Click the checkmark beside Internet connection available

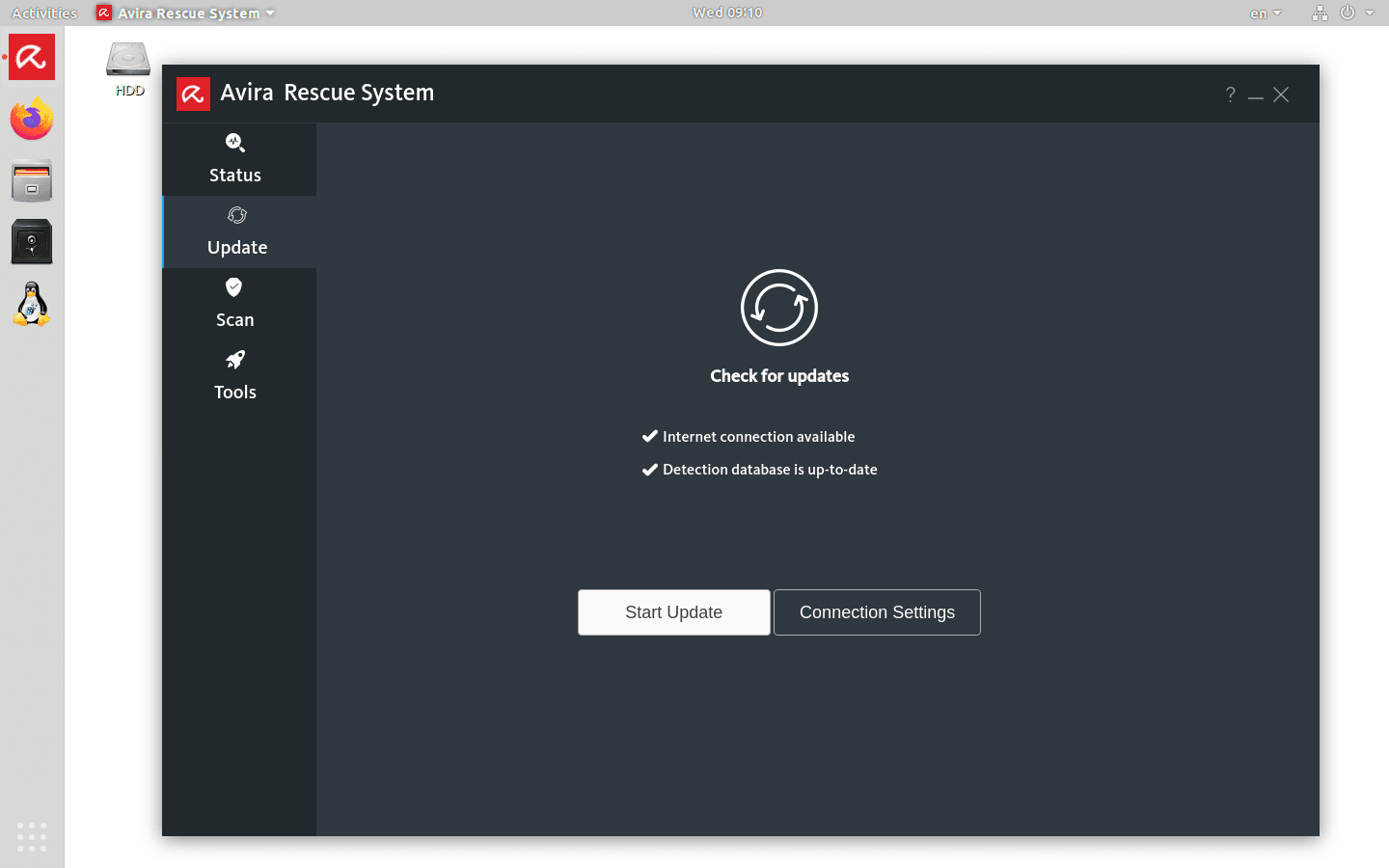pyautogui.click(x=650, y=436)
